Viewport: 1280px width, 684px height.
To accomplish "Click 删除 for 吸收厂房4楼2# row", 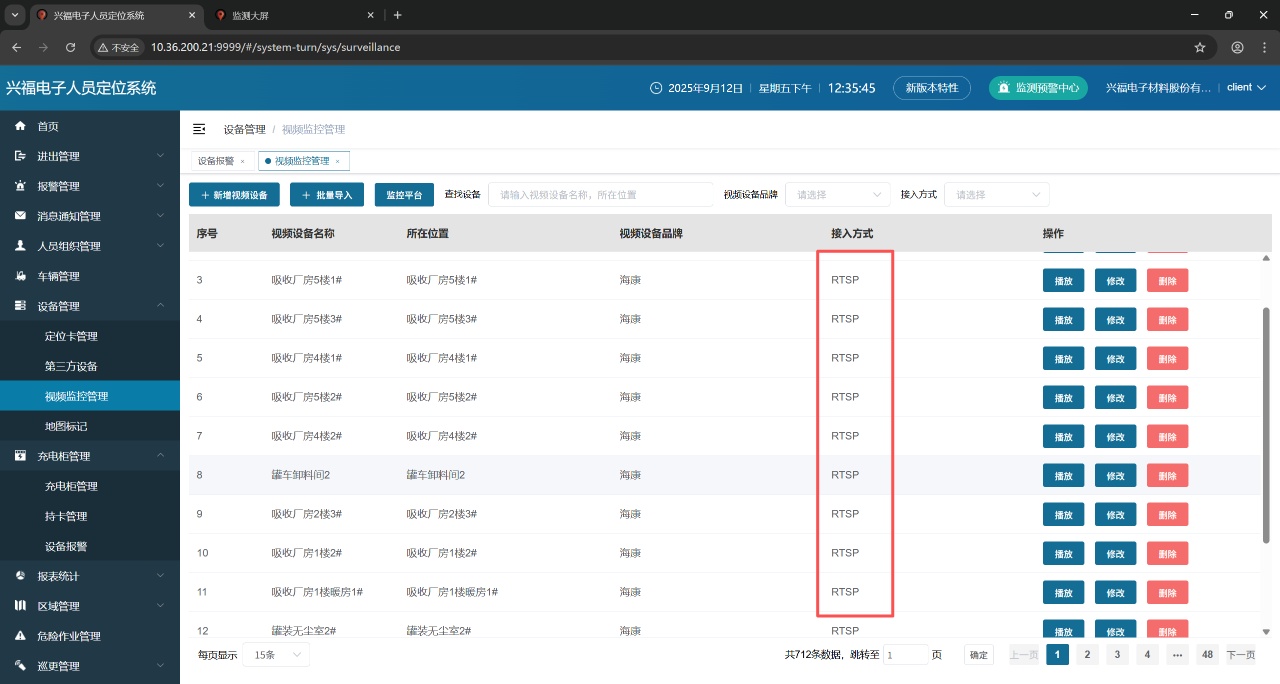I will (x=1168, y=436).
